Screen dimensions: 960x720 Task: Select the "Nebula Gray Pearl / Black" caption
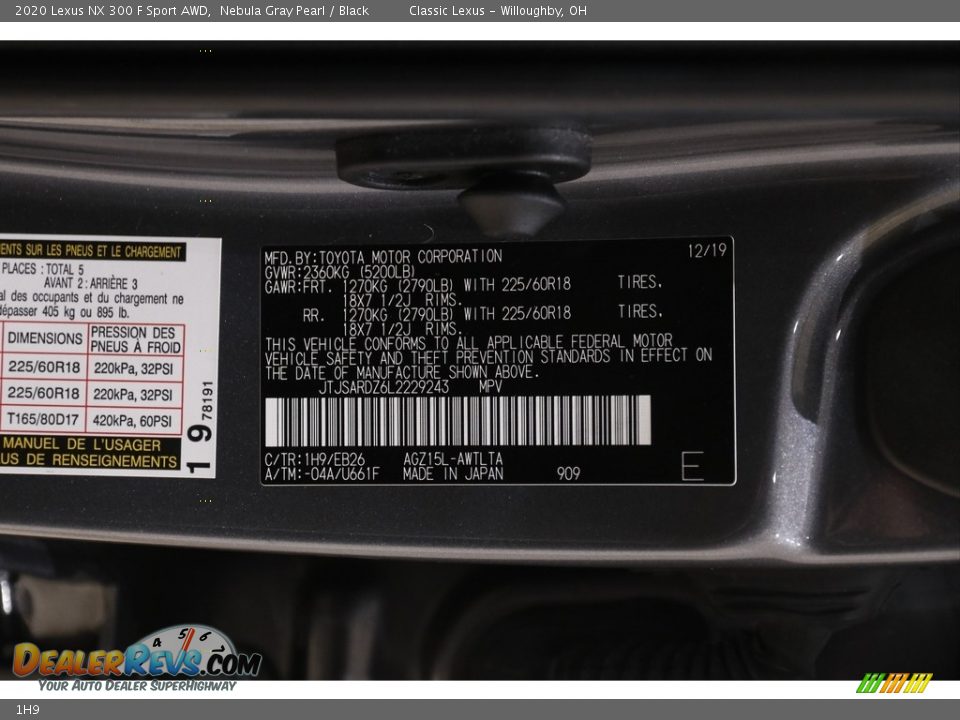click(x=294, y=11)
